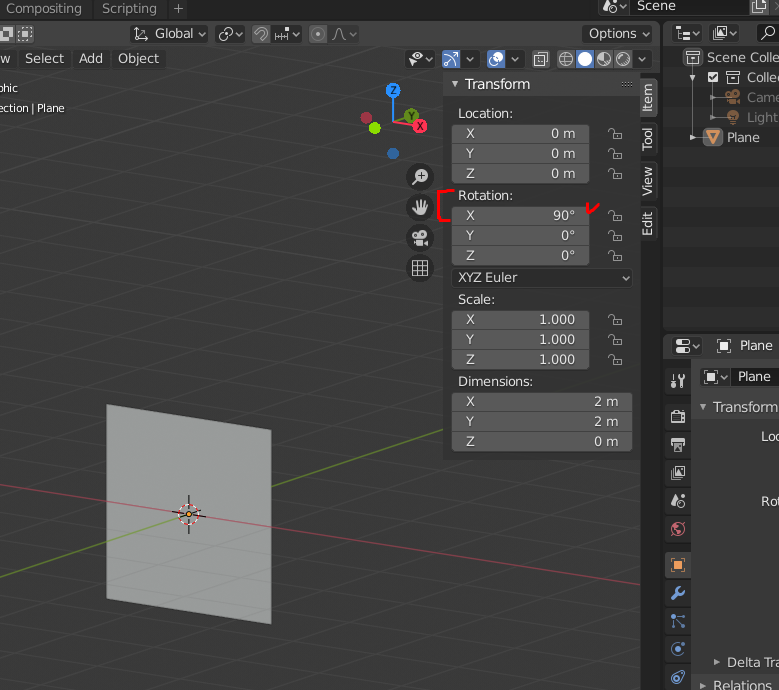Screen dimensions: 779x690
Task: Open Render properties tab icon
Action: [x=678, y=415]
